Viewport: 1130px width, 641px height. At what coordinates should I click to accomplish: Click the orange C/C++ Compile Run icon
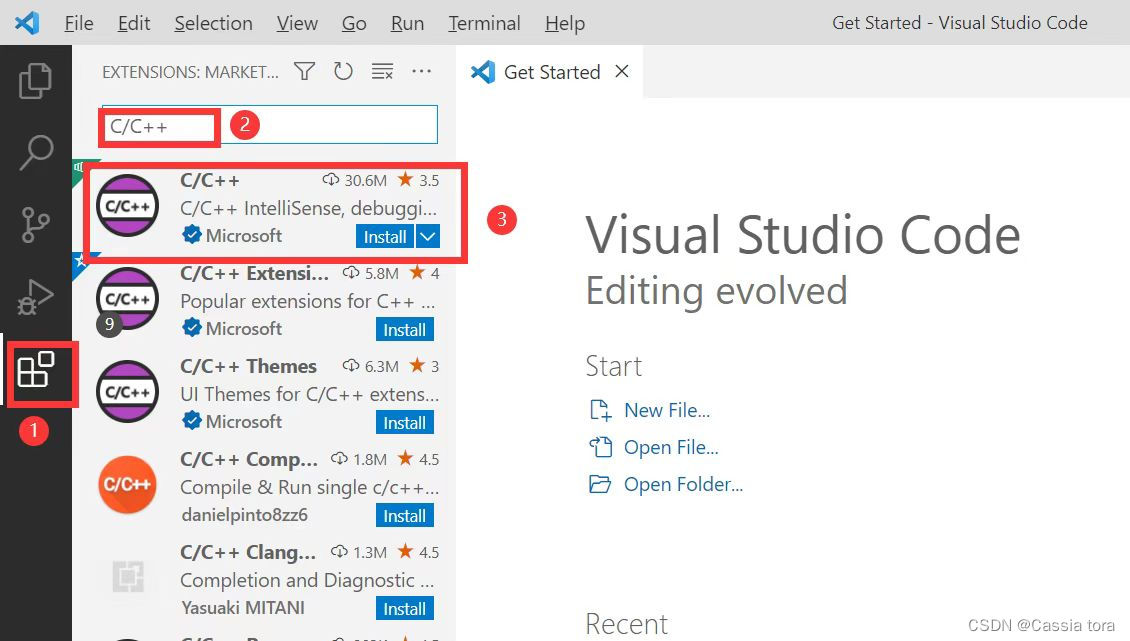tap(128, 485)
